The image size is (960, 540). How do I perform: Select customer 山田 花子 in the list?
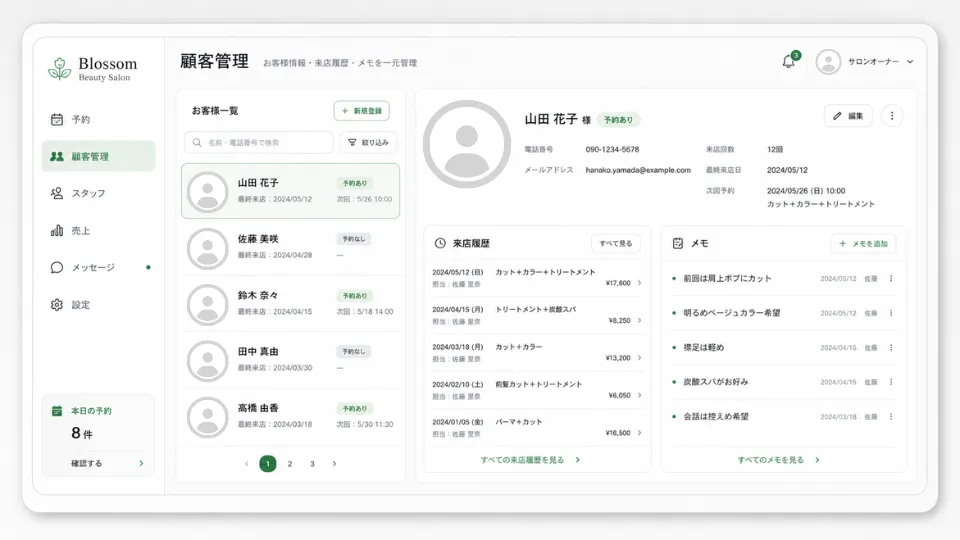pos(290,191)
